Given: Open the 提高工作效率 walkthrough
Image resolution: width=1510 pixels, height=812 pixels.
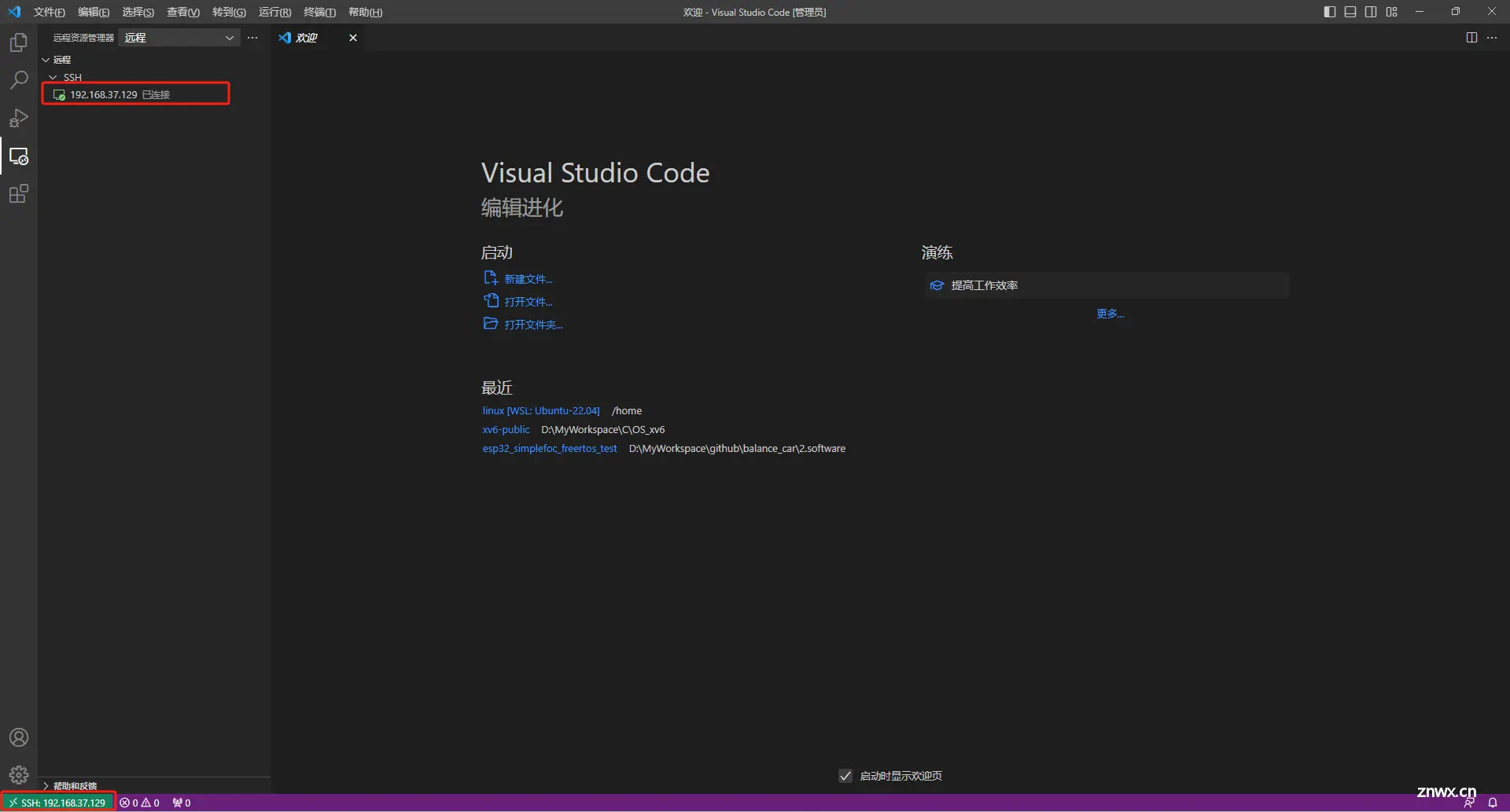Looking at the screenshot, I should pos(1107,285).
